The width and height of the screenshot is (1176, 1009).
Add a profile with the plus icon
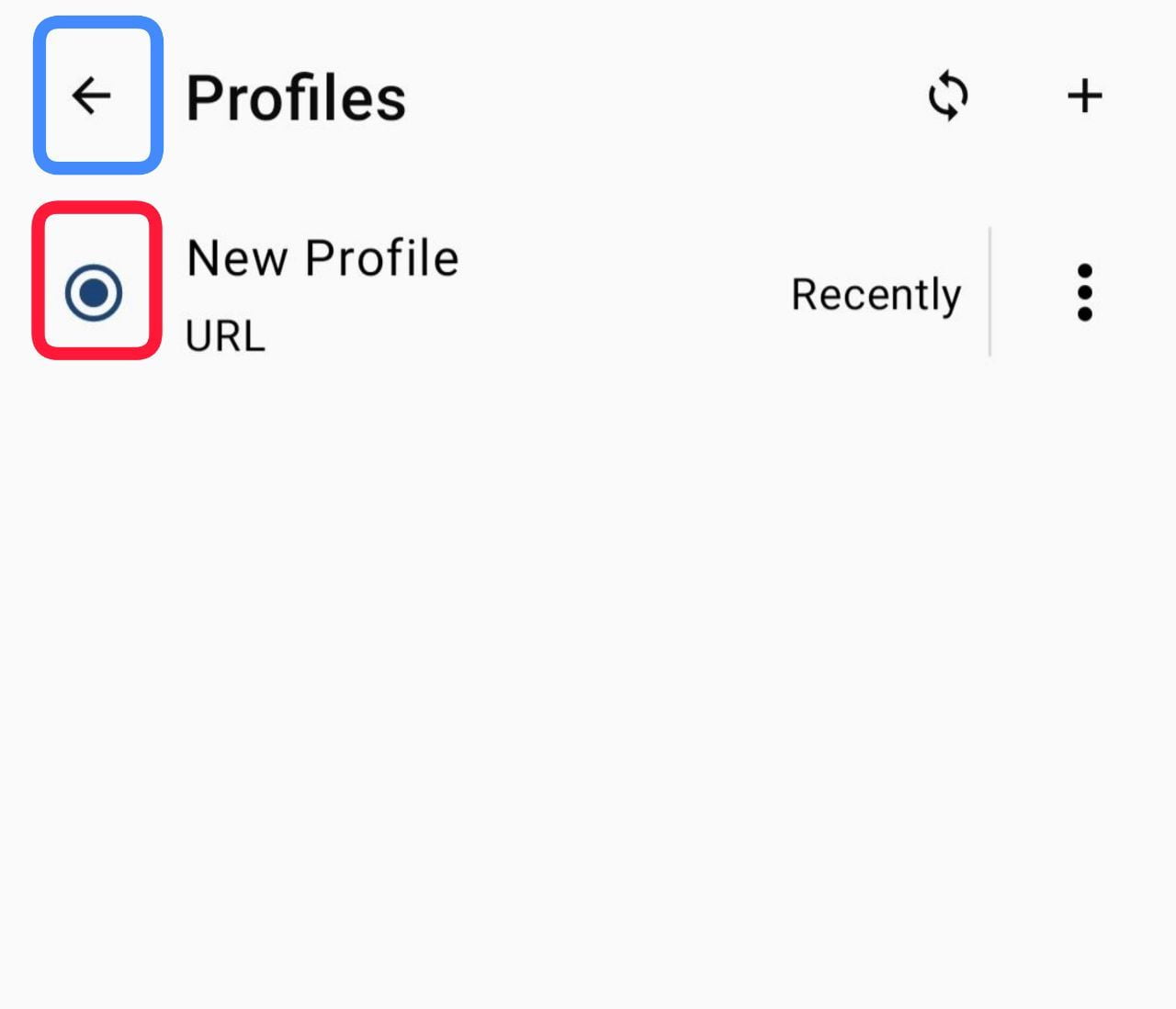(1084, 96)
